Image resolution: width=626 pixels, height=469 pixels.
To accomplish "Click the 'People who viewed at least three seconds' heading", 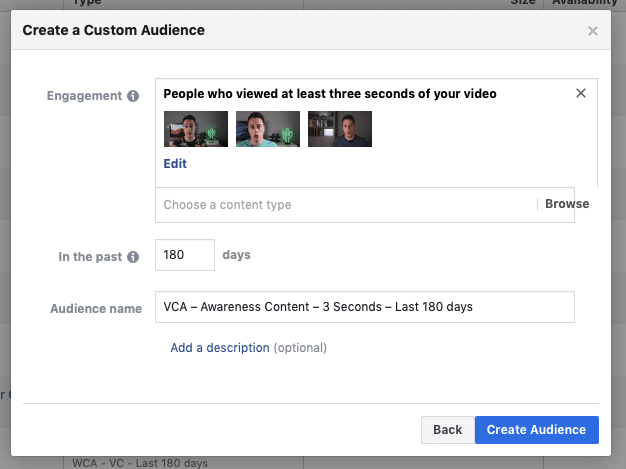I will coord(330,94).
